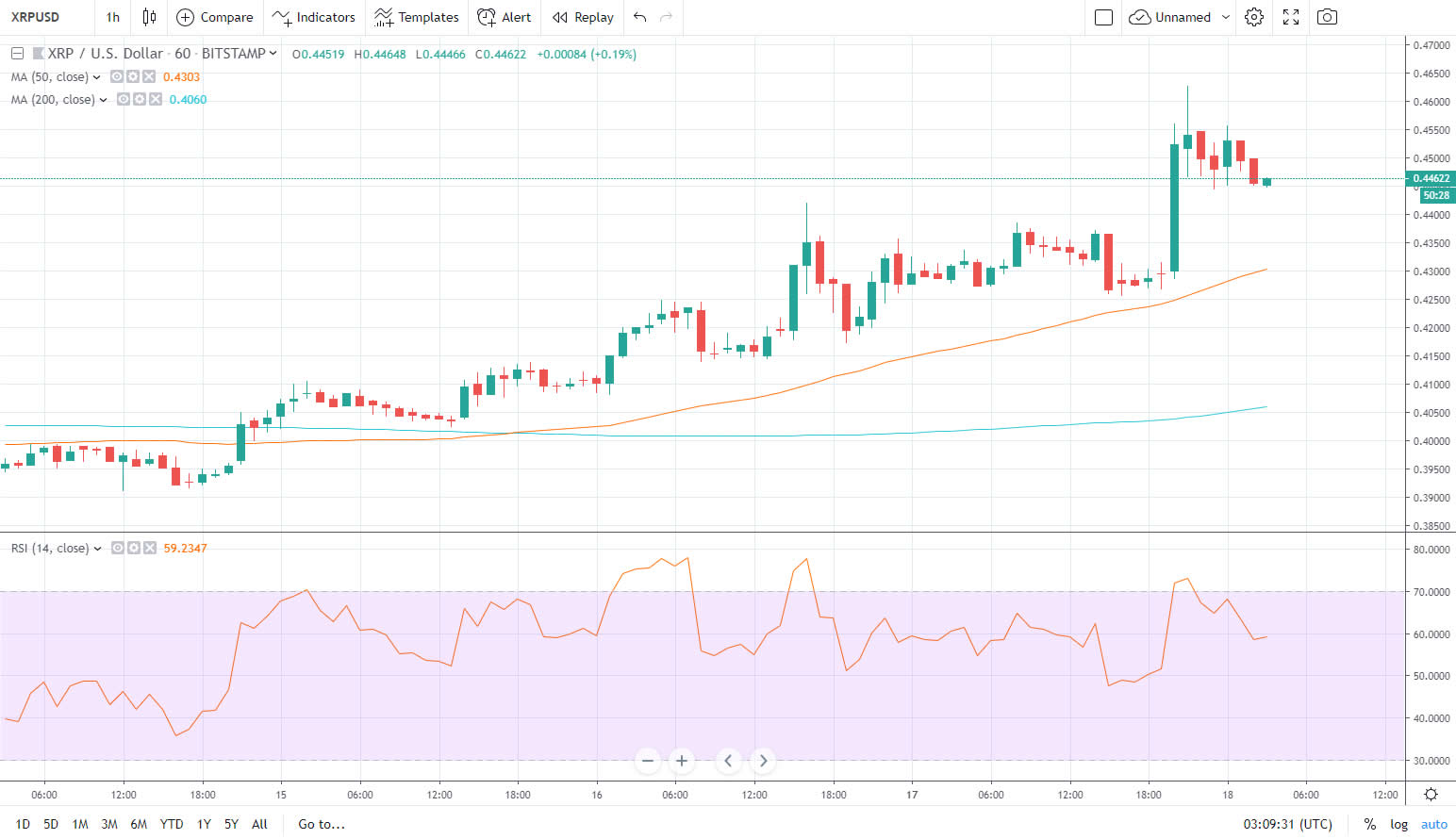Screen dimensions: 1456x839
Task: Enter fullscreen mode
Action: pyautogui.click(x=1291, y=17)
